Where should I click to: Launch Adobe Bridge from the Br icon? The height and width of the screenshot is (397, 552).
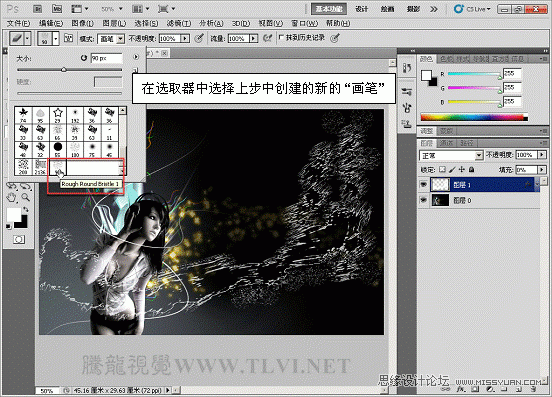(38, 9)
